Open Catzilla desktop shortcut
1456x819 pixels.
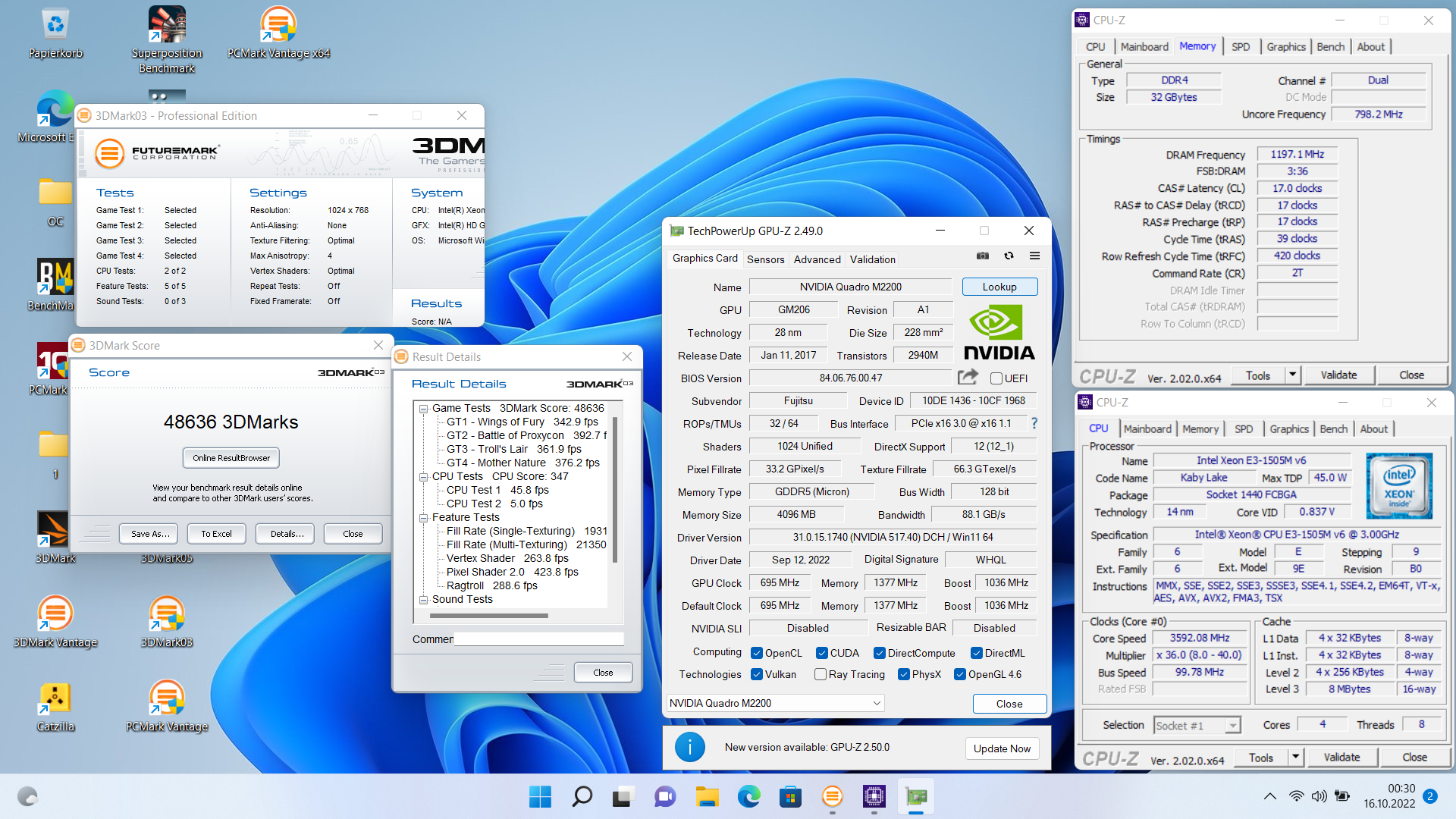pyautogui.click(x=55, y=706)
